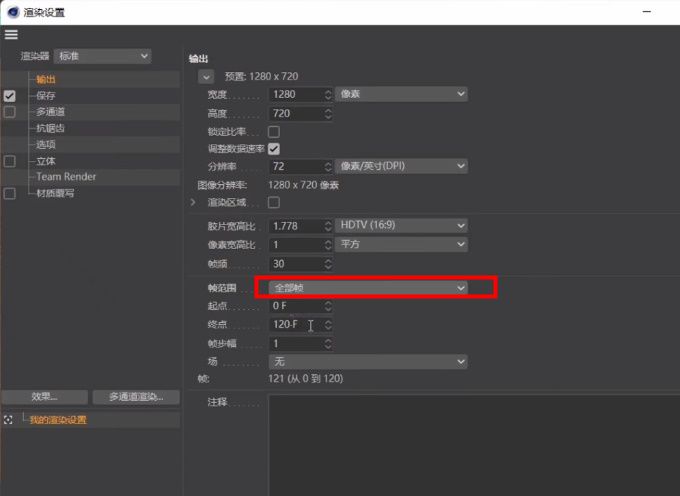
Task: Expand the 渲染区域 section arrow
Action: click(x=193, y=202)
